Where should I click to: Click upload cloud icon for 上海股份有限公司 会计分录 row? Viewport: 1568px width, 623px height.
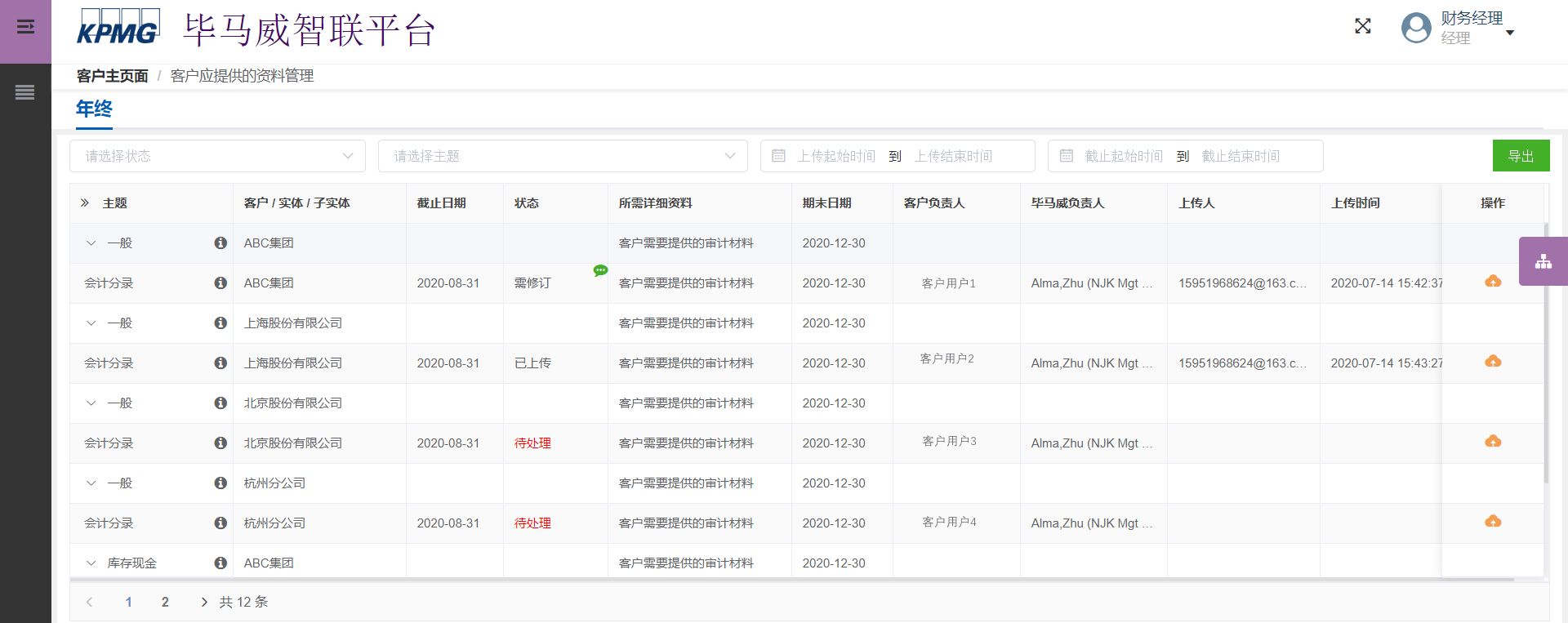tap(1493, 361)
